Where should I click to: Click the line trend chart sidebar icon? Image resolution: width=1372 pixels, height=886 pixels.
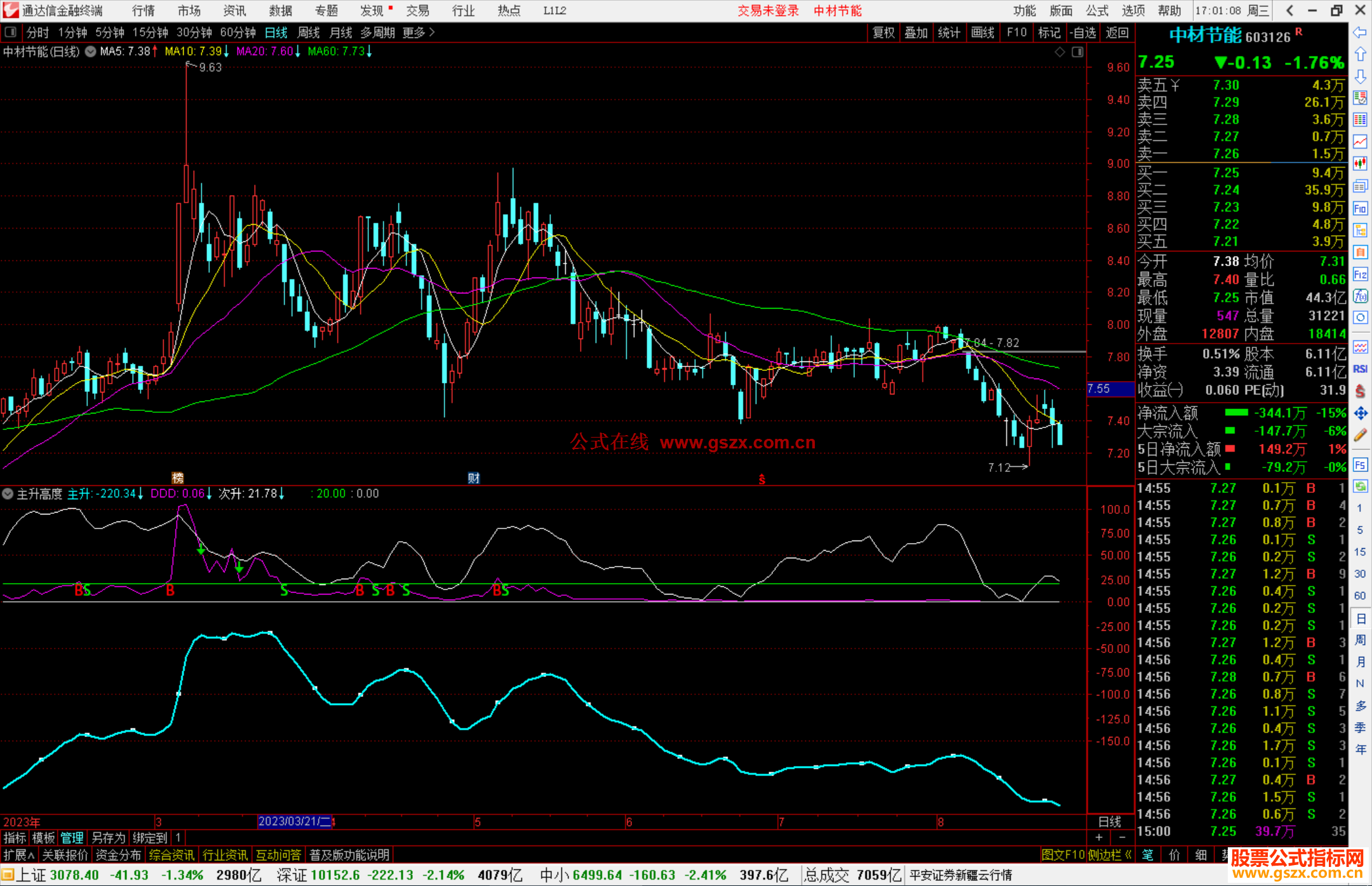coord(1360,141)
